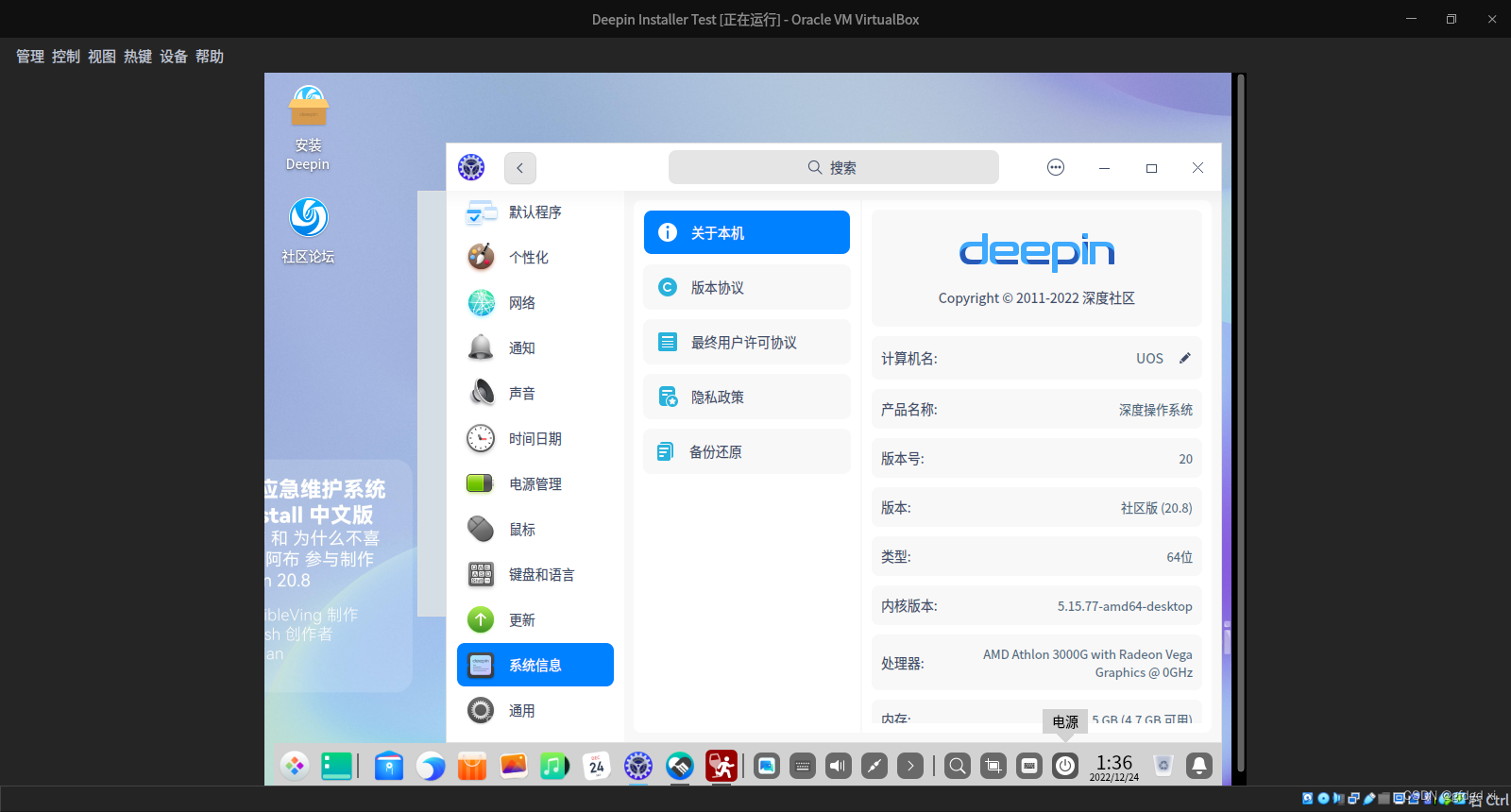
Task: Open the calendar app in dock
Action: (x=597, y=766)
